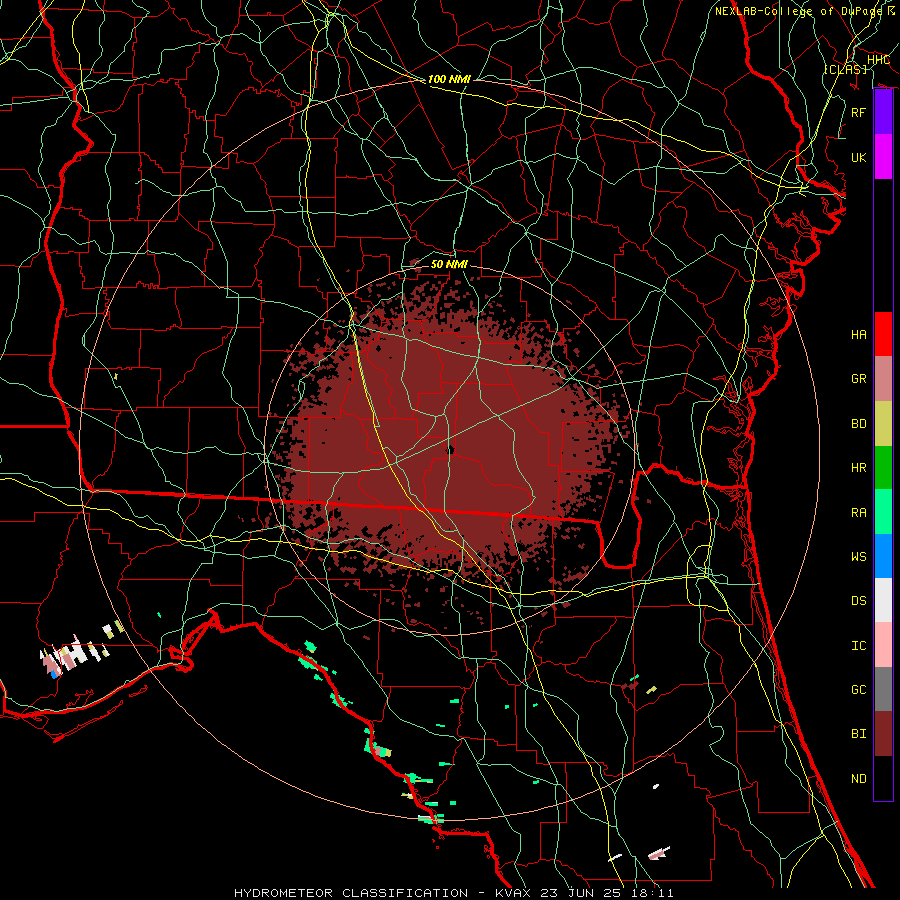900x900 pixels.
Task: Click the GR legend label
Action: pyautogui.click(x=859, y=379)
